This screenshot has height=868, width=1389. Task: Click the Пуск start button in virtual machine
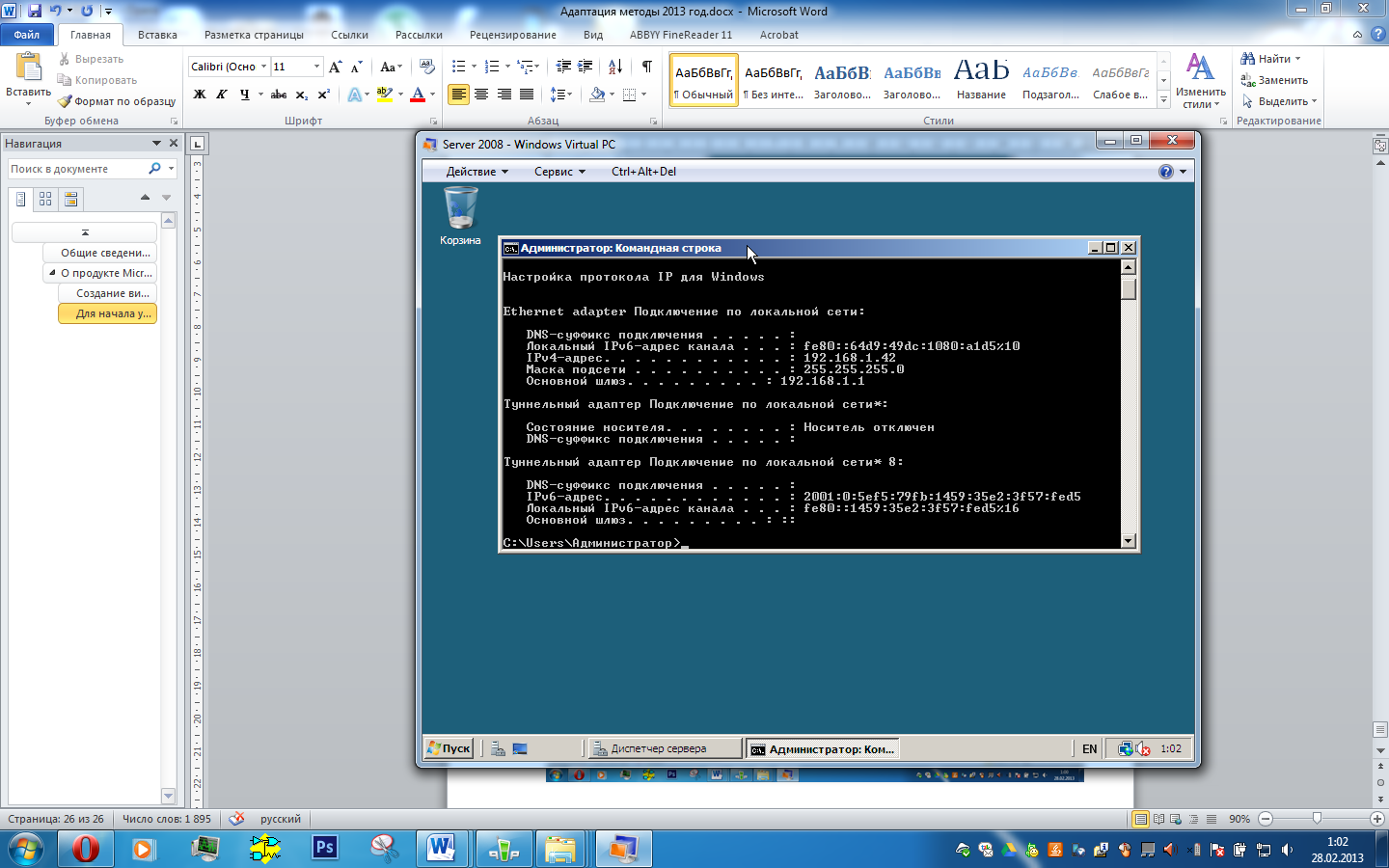pyautogui.click(x=449, y=748)
